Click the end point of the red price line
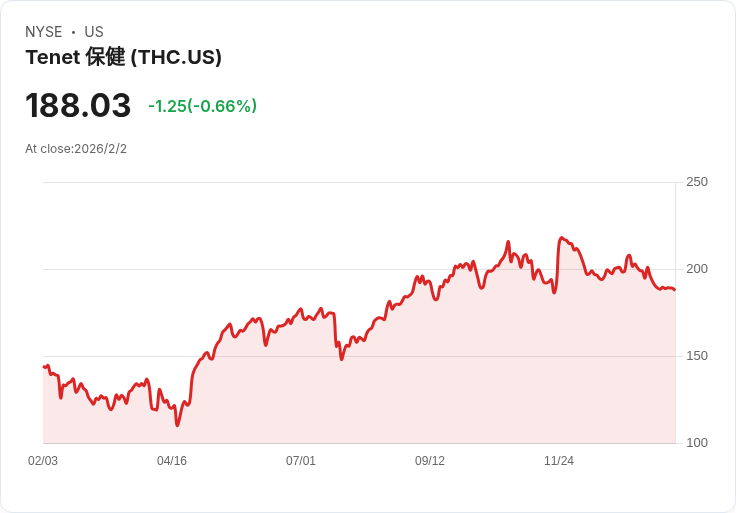 [675, 290]
